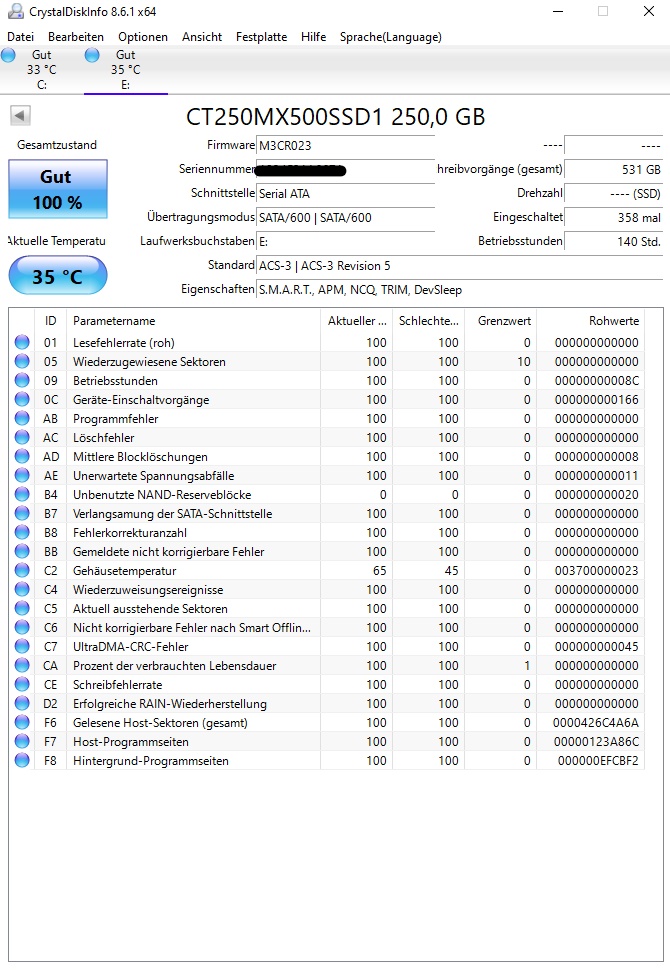670x970 pixels.
Task: Click status orb for Unbenutzte NAND-Reserveblöcke
Action: click(x=22, y=494)
